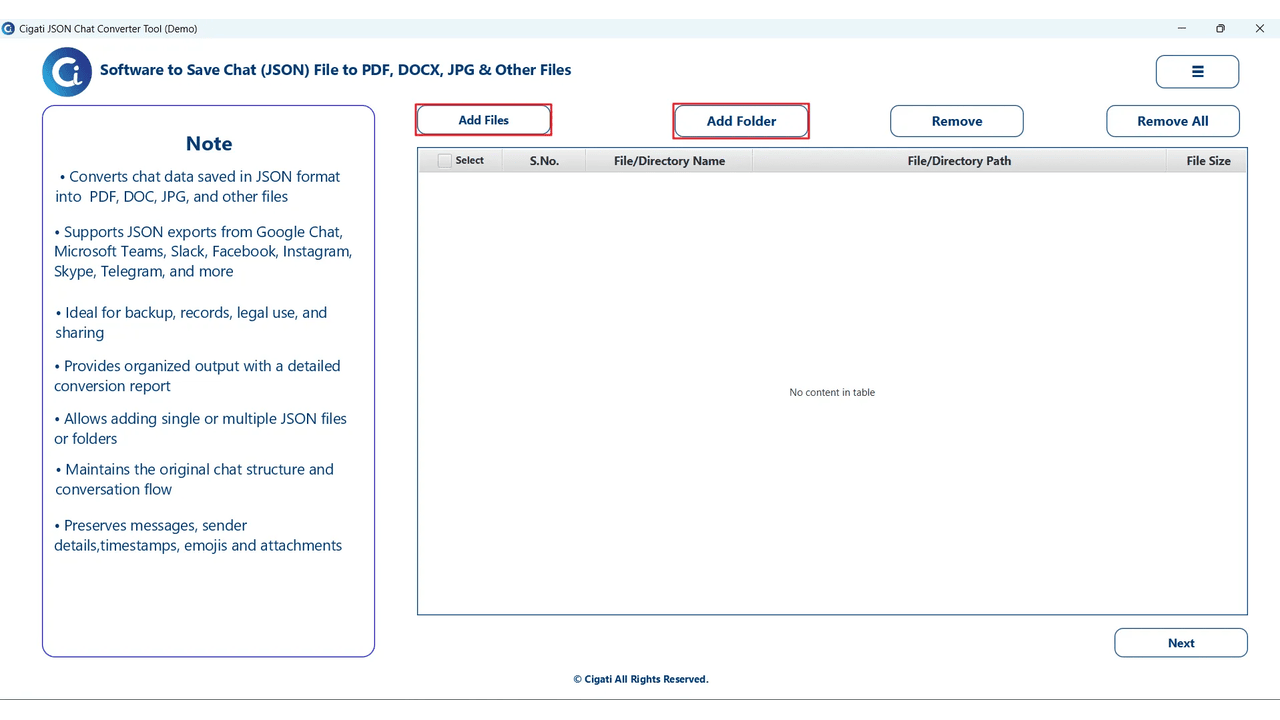Image resolution: width=1280 pixels, height=720 pixels.
Task: Click Add Folder button
Action: pos(741,121)
